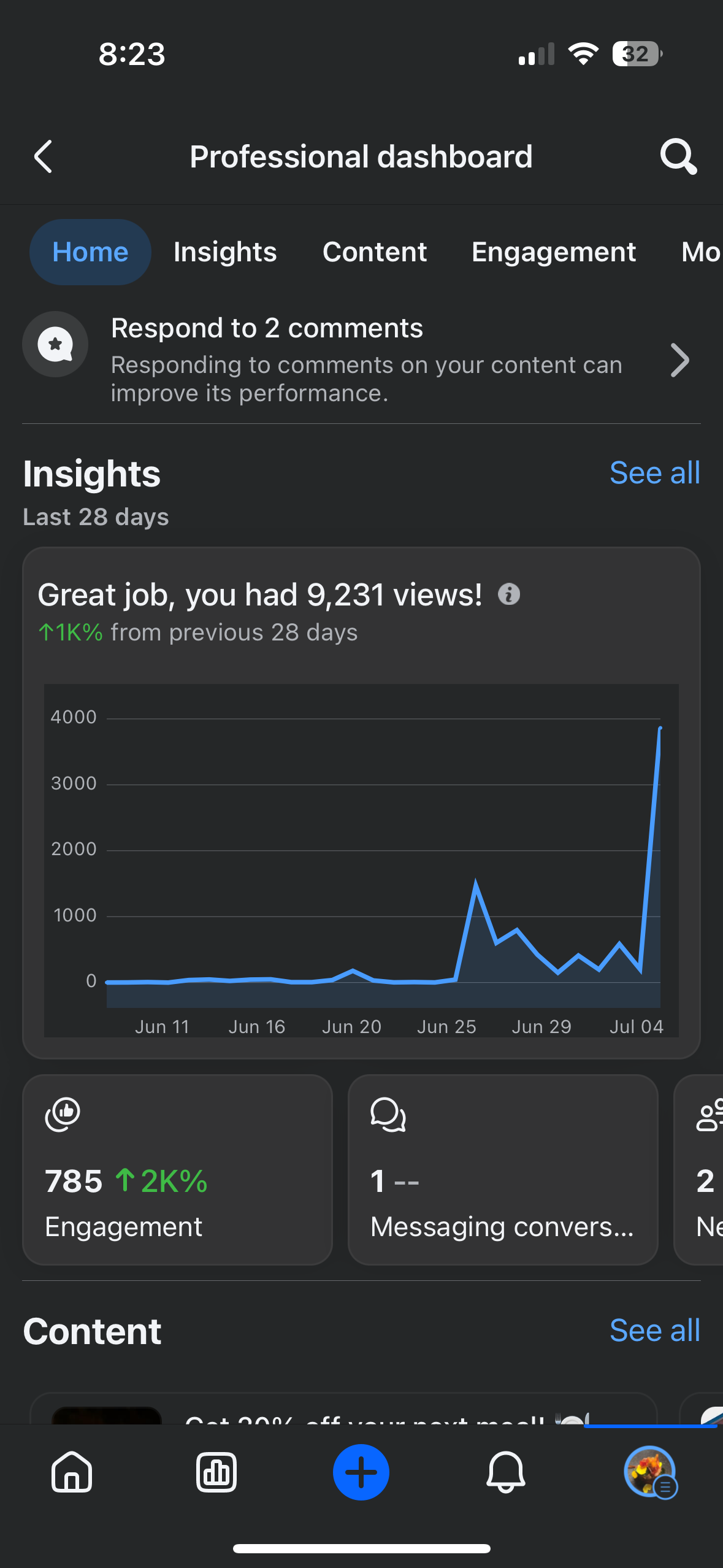
Task: Switch to the Insights tab
Action: point(225,252)
